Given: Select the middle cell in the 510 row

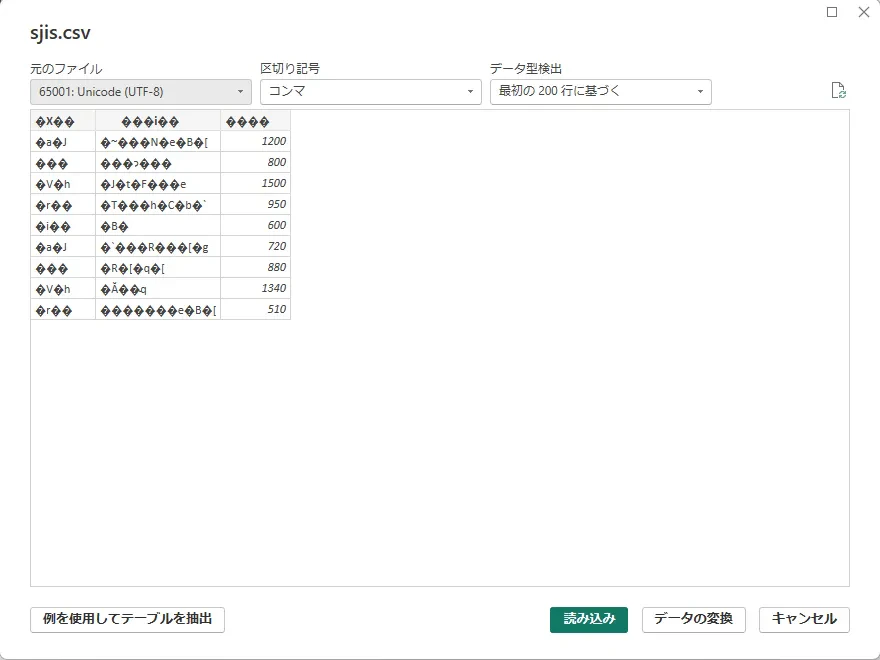Looking at the screenshot, I should click(x=158, y=309).
